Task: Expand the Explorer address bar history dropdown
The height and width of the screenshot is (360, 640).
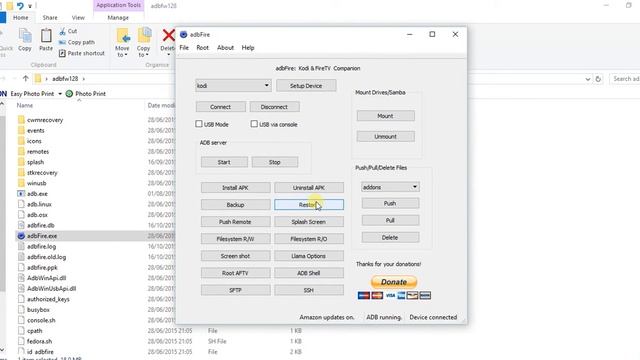Action: click(588, 79)
